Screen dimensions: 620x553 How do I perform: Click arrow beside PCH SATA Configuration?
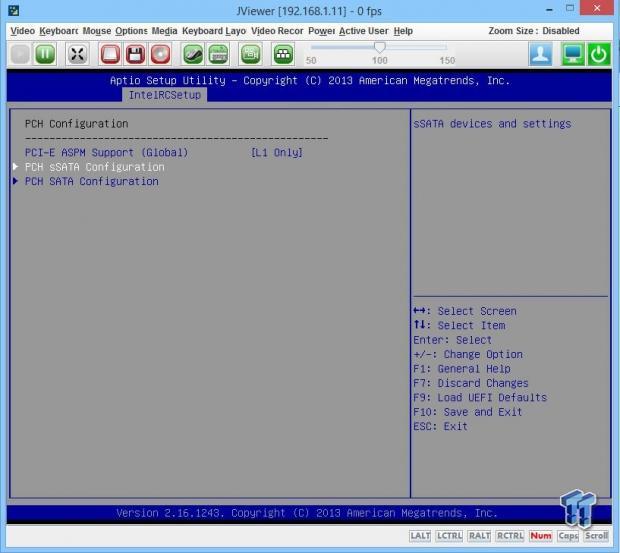[x=15, y=181]
